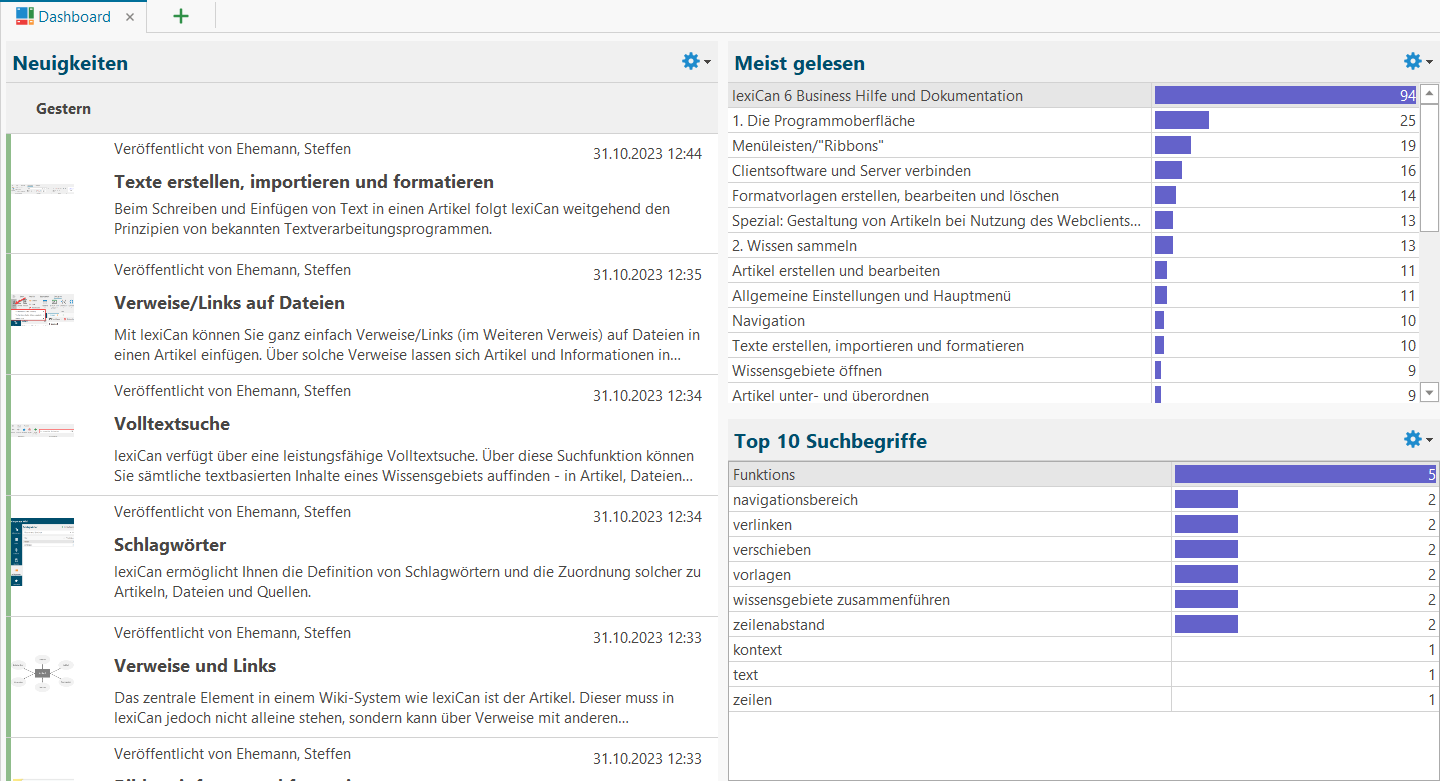Screen dimensions: 1440x781
Task: Select "Wissensgebiete öffnen" row
Action: [x=1073, y=371]
